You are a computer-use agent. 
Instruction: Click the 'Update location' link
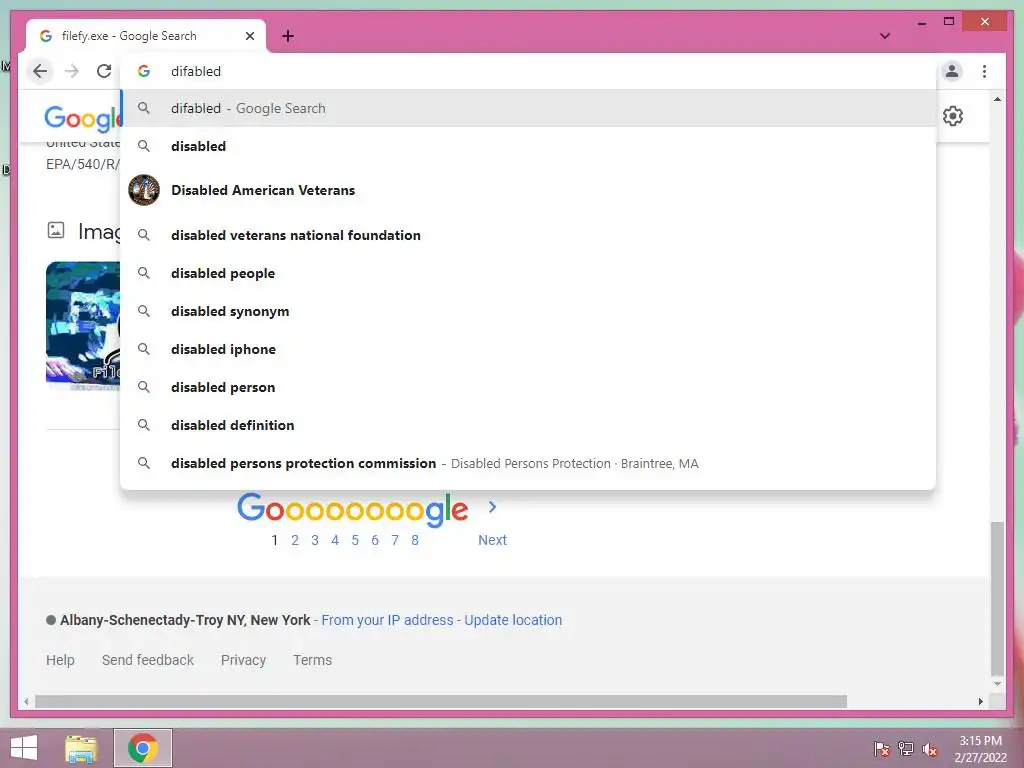(x=513, y=620)
